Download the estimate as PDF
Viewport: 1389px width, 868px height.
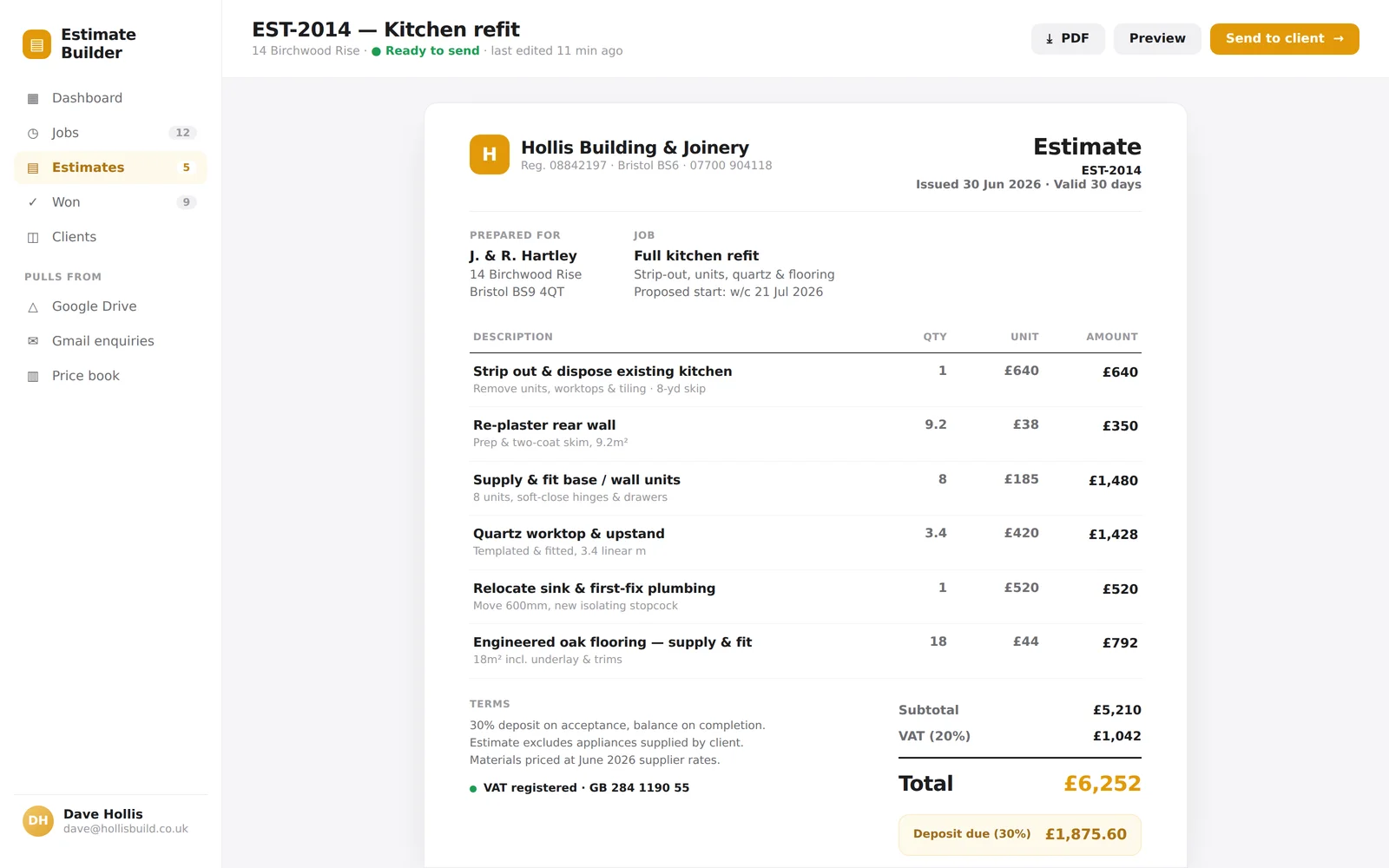pos(1068,39)
